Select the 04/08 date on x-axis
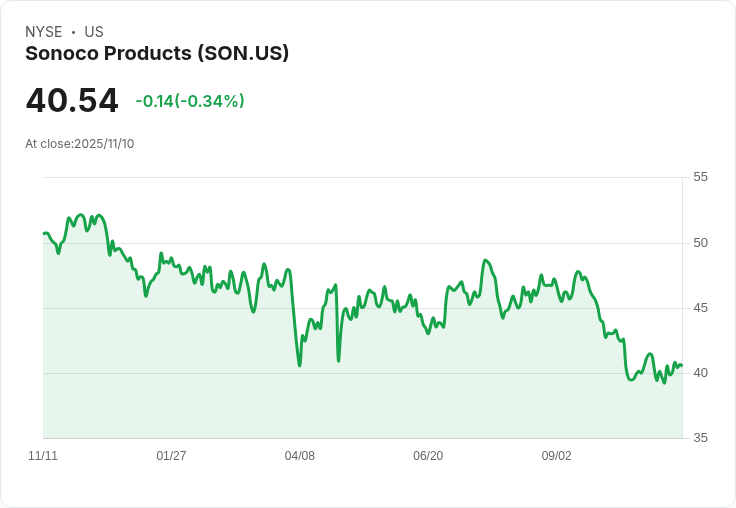The image size is (736, 508). tap(300, 456)
